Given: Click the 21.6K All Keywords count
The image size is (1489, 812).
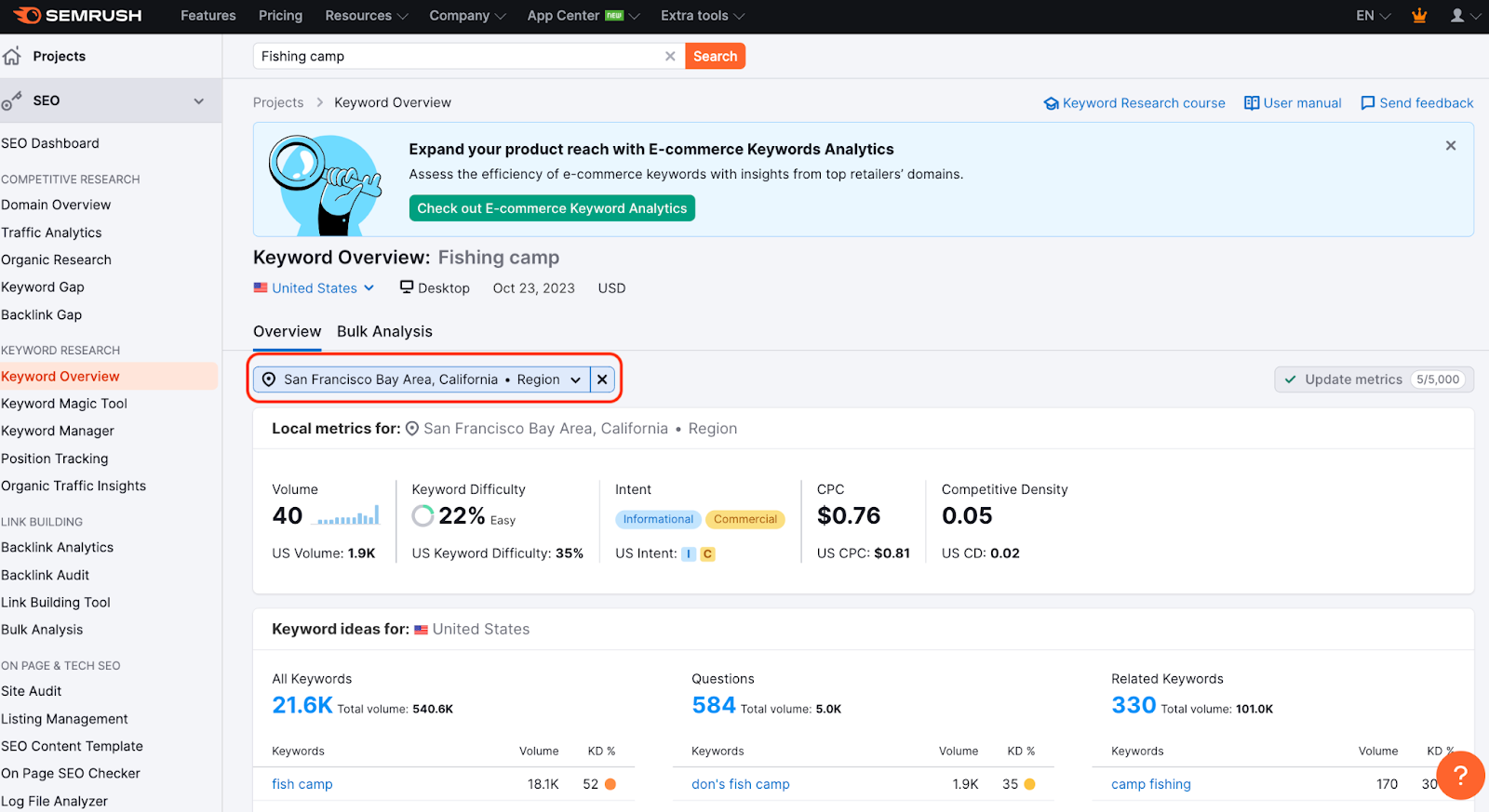Looking at the screenshot, I should tap(302, 705).
